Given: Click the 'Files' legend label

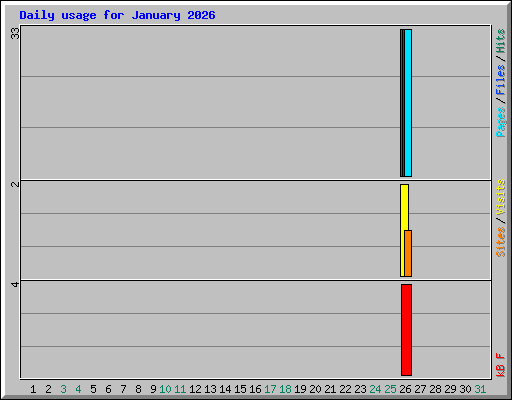Looking at the screenshot, I should point(500,80).
